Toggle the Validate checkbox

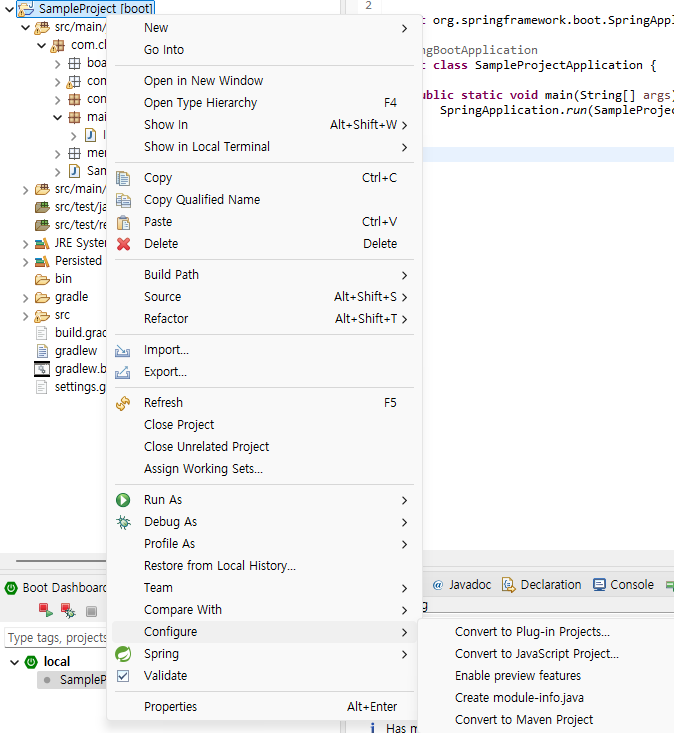(x=123, y=676)
